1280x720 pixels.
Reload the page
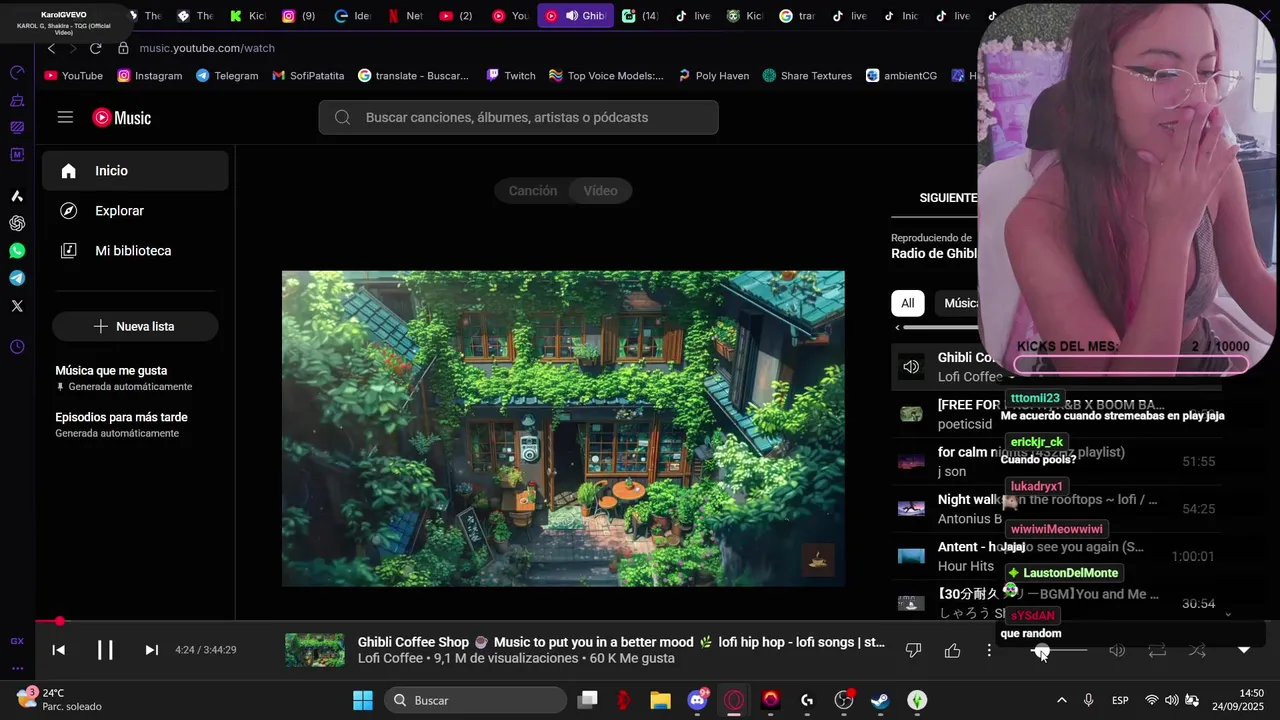click(x=95, y=48)
